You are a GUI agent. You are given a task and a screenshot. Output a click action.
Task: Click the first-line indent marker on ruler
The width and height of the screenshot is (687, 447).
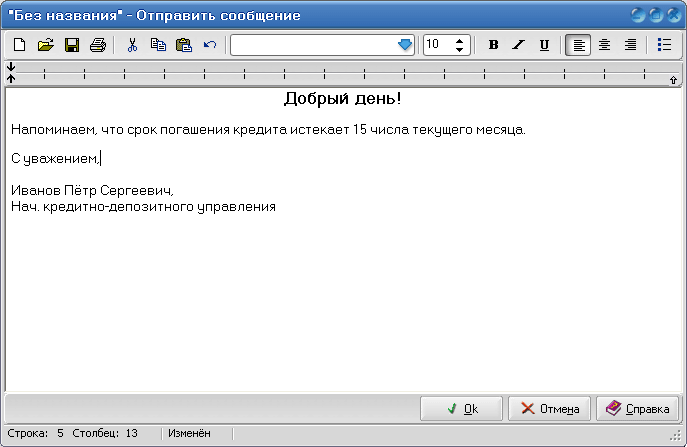[x=11, y=67]
